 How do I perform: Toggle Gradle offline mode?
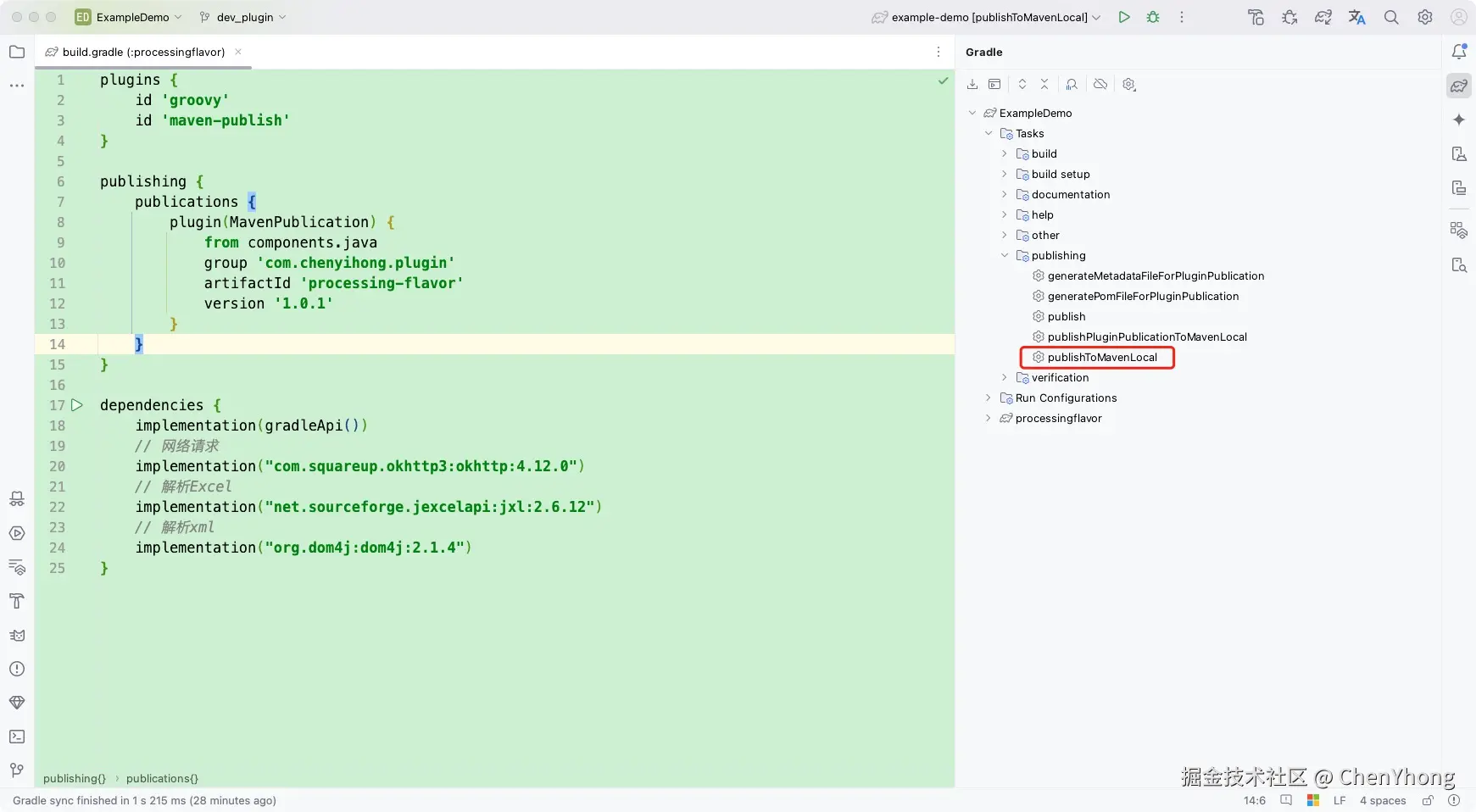pyautogui.click(x=1100, y=84)
